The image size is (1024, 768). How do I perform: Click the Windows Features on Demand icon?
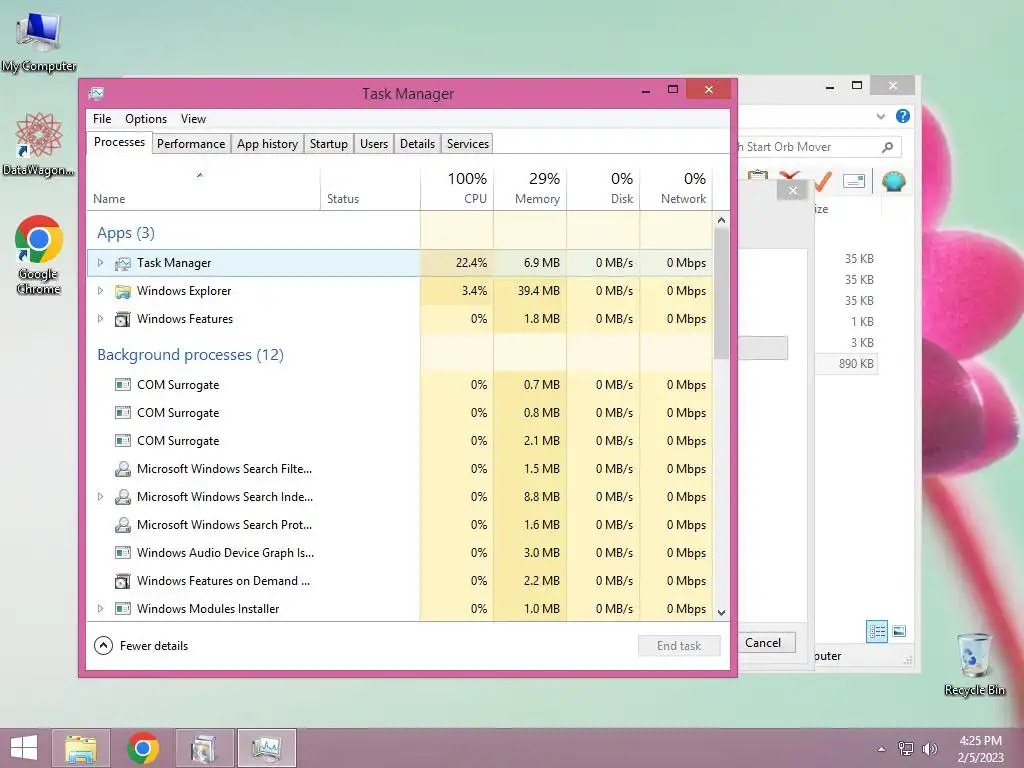click(123, 581)
